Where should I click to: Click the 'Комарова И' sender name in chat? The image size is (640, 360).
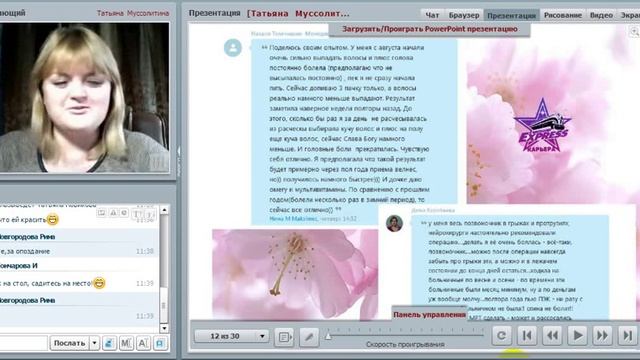[19, 266]
